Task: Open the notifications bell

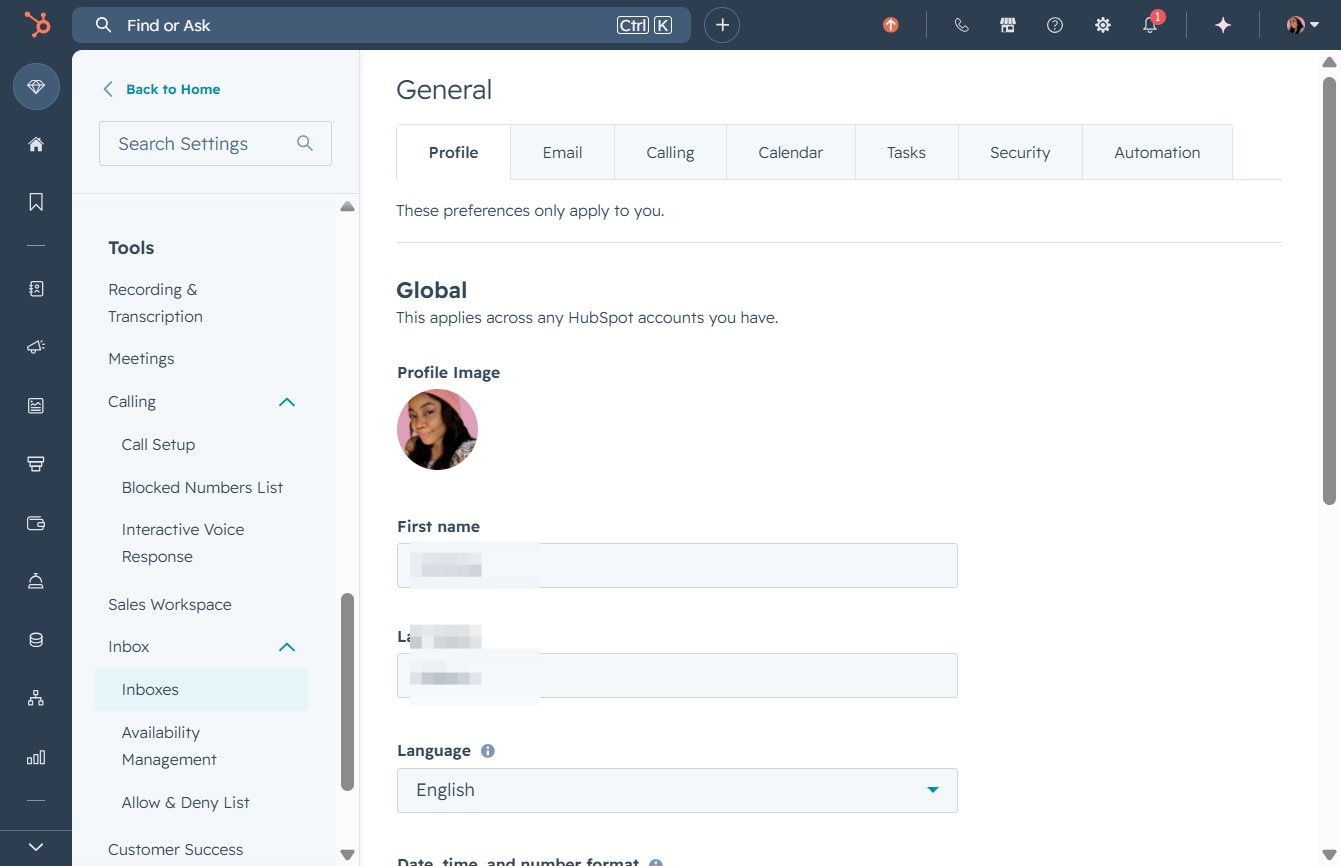Action: tap(1151, 25)
